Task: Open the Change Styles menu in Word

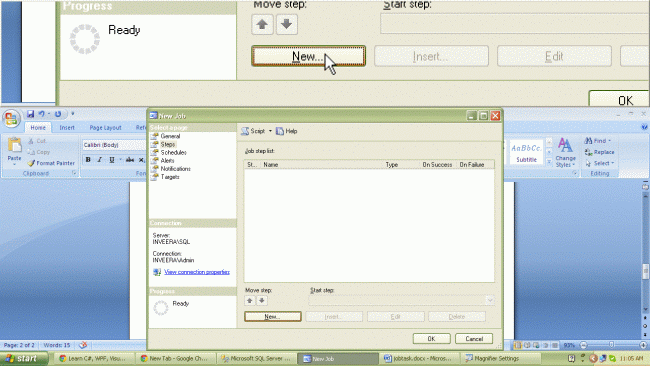Action: pos(565,153)
